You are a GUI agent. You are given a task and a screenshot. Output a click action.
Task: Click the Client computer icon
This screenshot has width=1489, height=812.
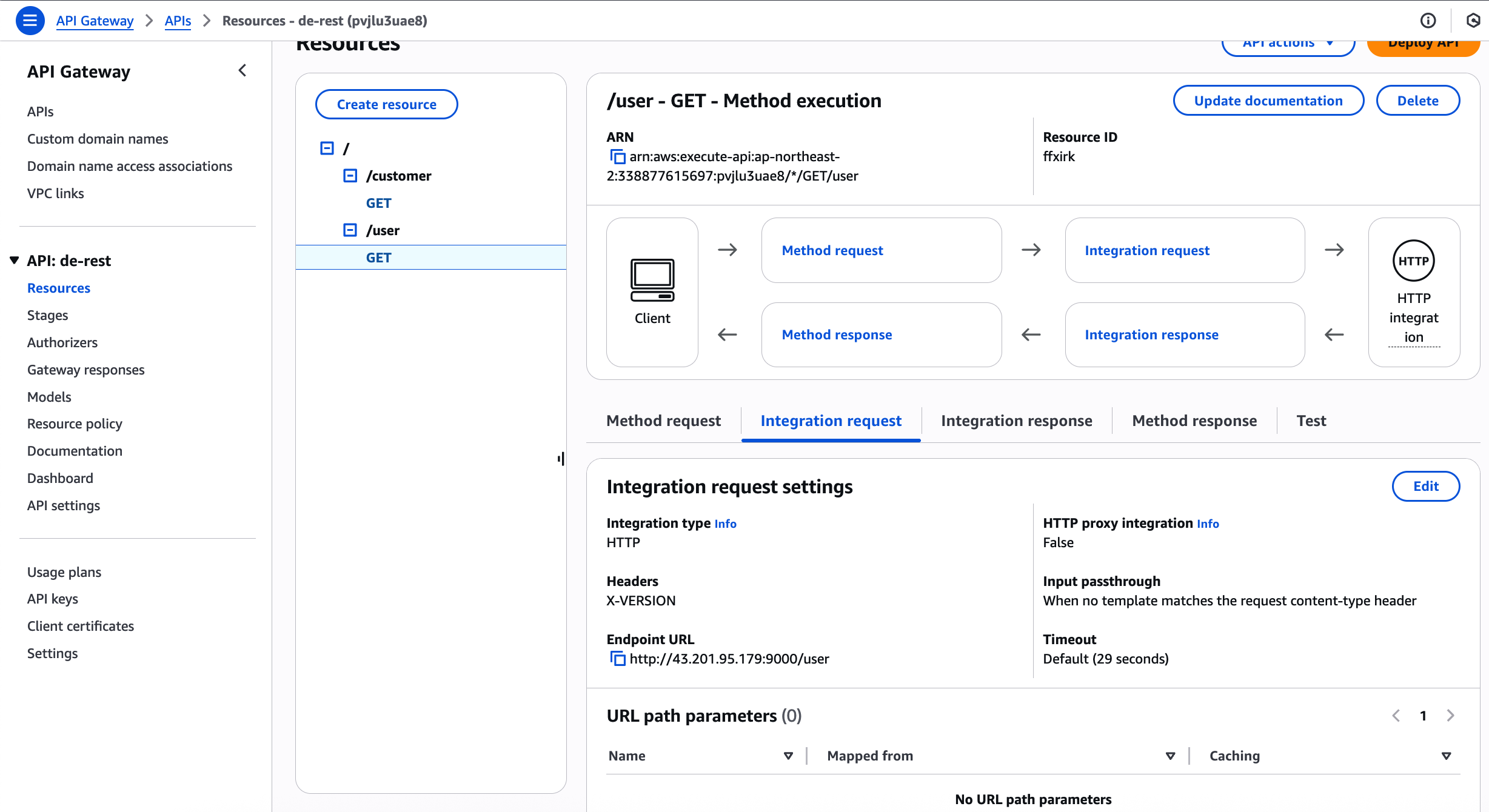[652, 280]
